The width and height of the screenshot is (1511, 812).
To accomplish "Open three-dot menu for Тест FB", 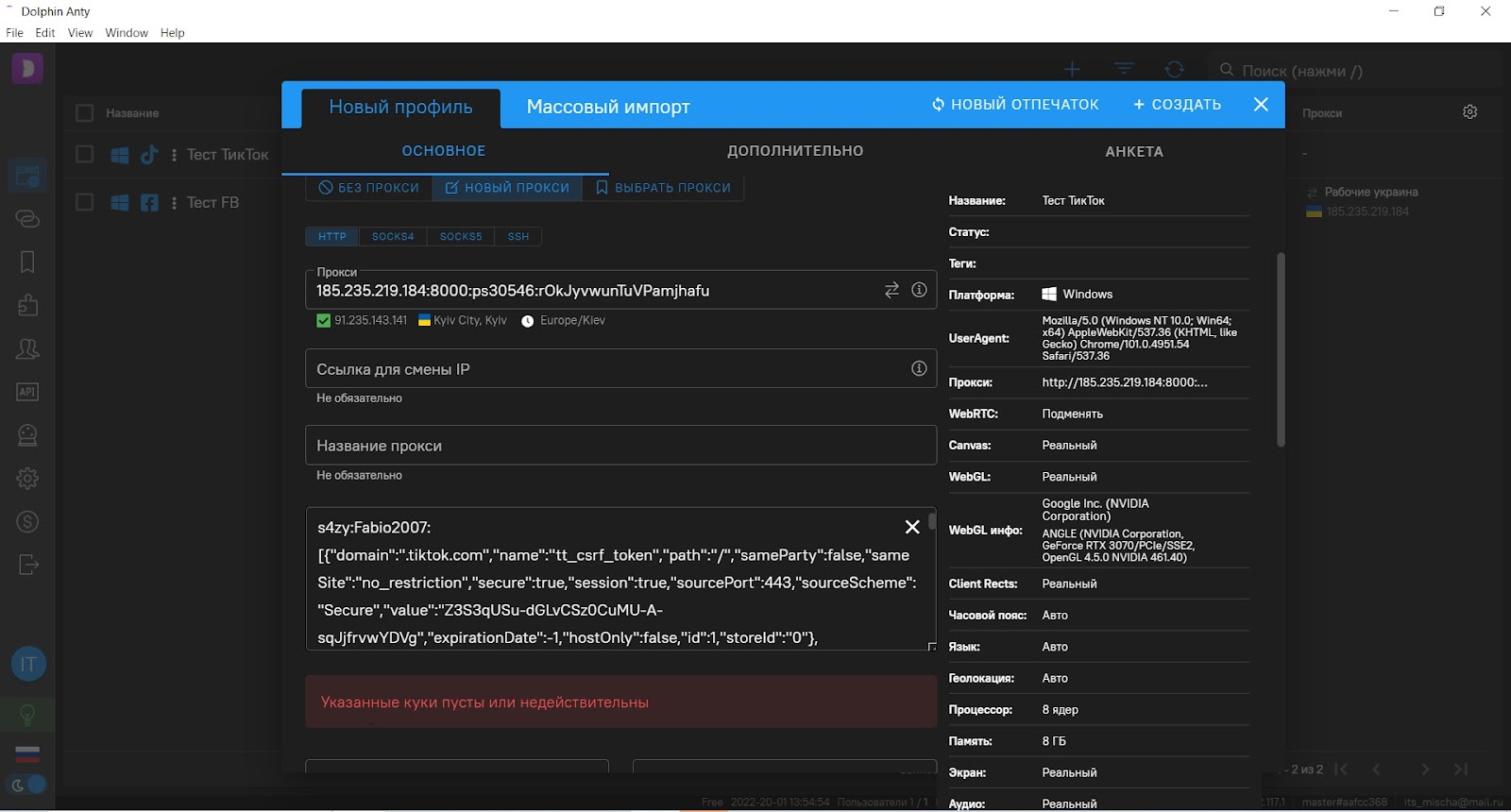I will 174,202.
